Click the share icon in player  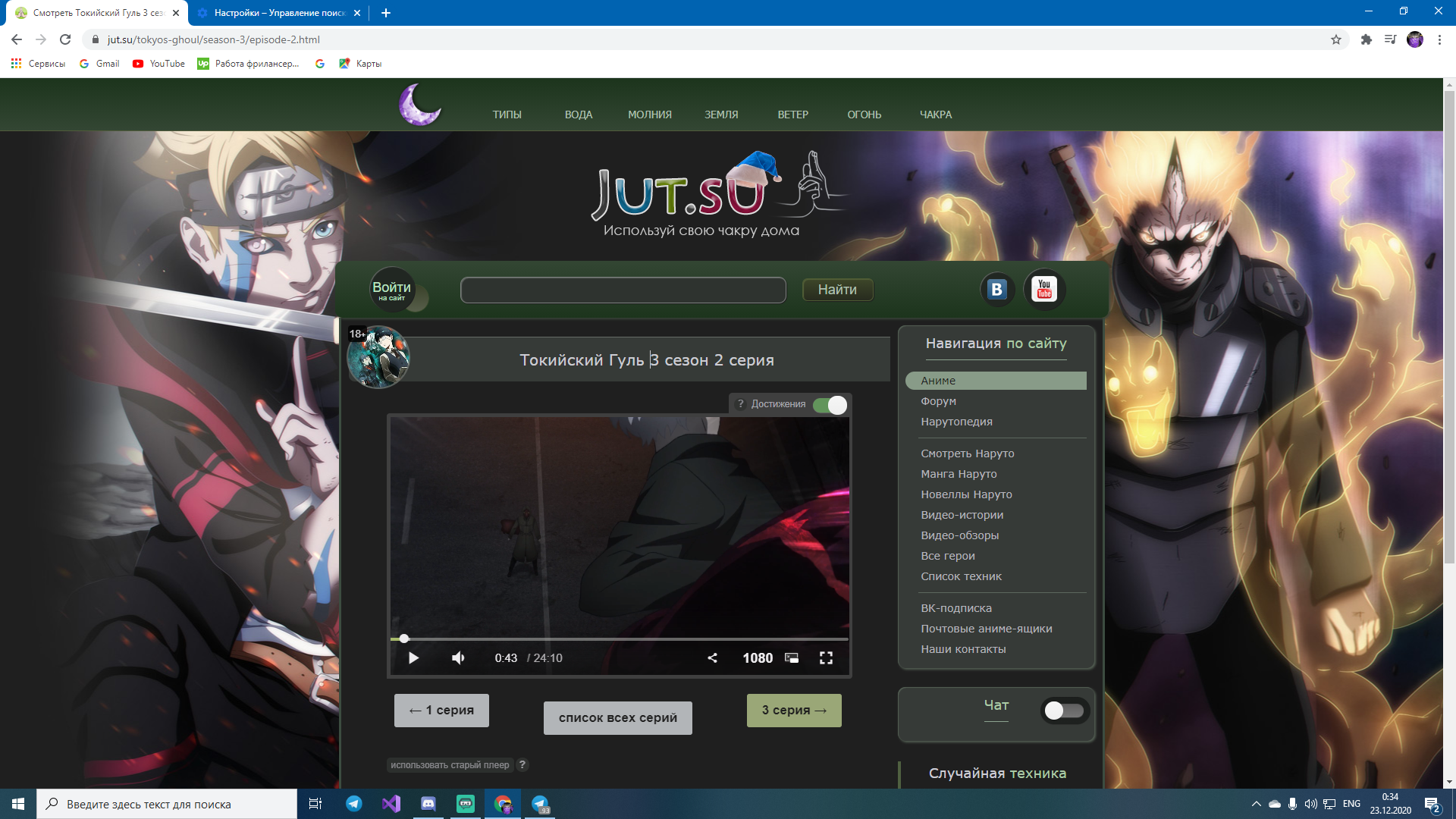point(712,657)
